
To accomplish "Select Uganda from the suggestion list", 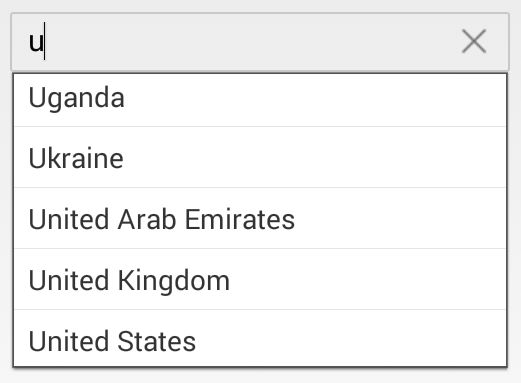I will (260, 100).
